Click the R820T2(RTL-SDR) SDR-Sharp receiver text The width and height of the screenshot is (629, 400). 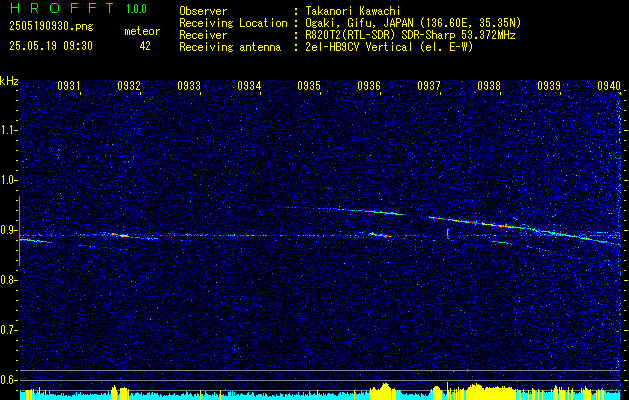[410, 35]
